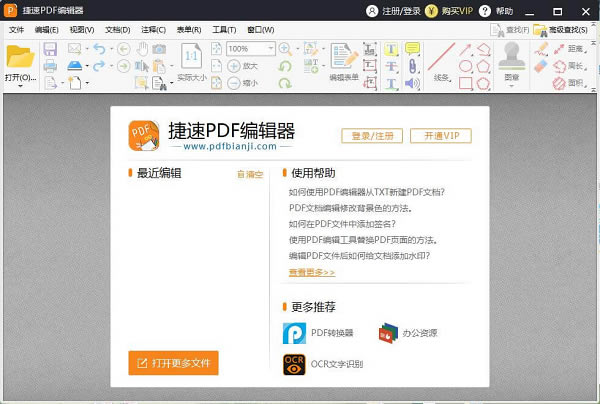Select the Sticky Note comment tool

pyautogui.click(x=412, y=49)
